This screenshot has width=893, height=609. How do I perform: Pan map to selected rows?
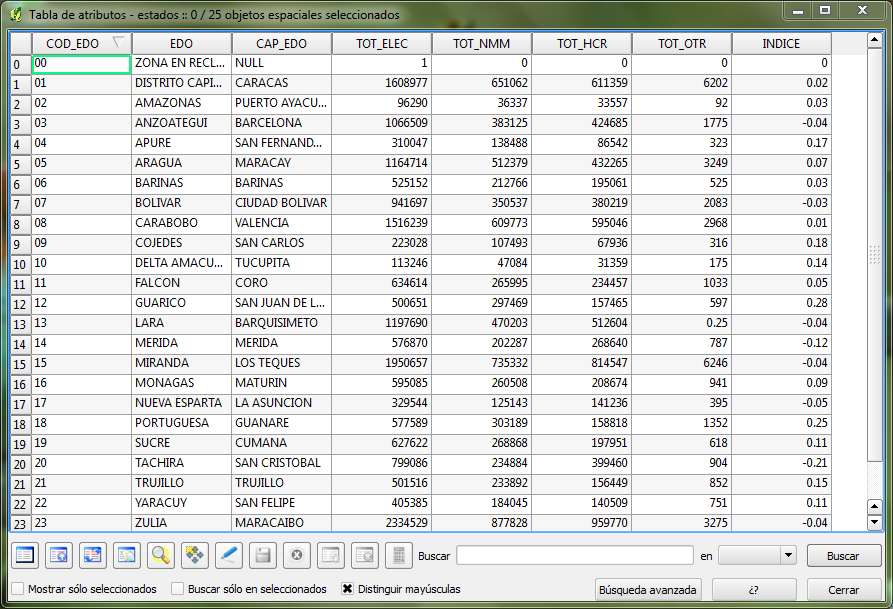coord(195,555)
